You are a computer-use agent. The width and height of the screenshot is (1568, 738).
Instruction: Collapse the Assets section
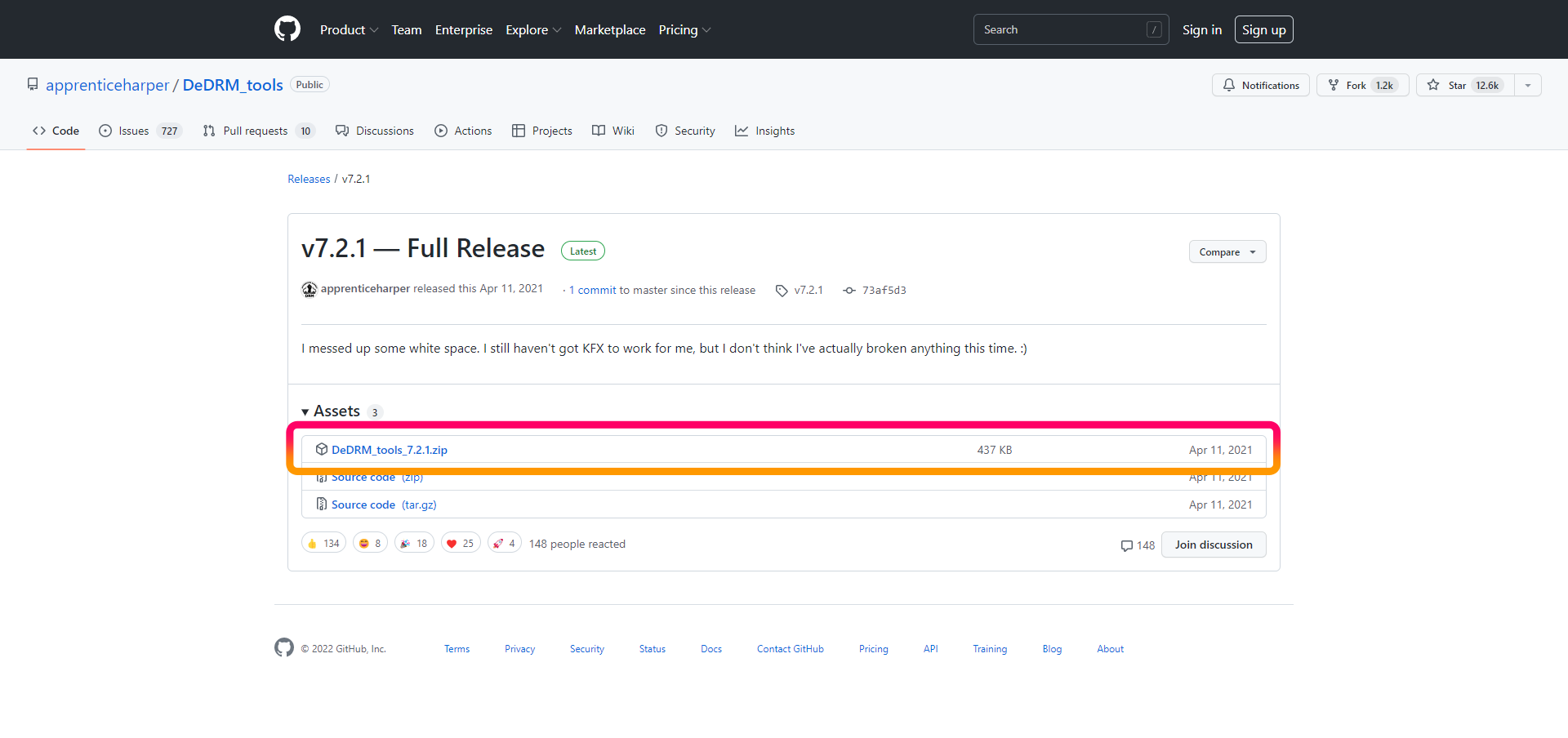331,411
